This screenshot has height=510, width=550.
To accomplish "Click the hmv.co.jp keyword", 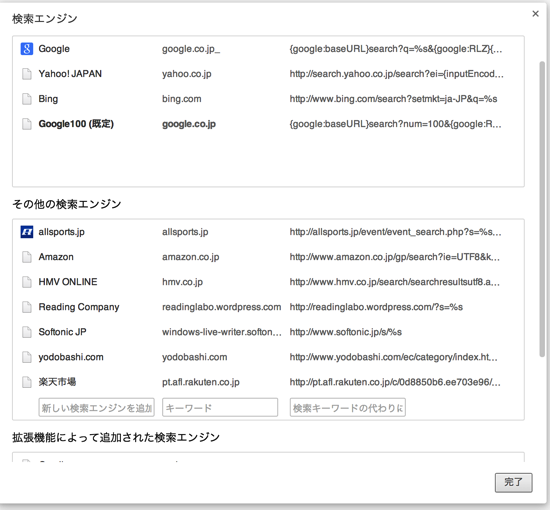I will click(182, 282).
